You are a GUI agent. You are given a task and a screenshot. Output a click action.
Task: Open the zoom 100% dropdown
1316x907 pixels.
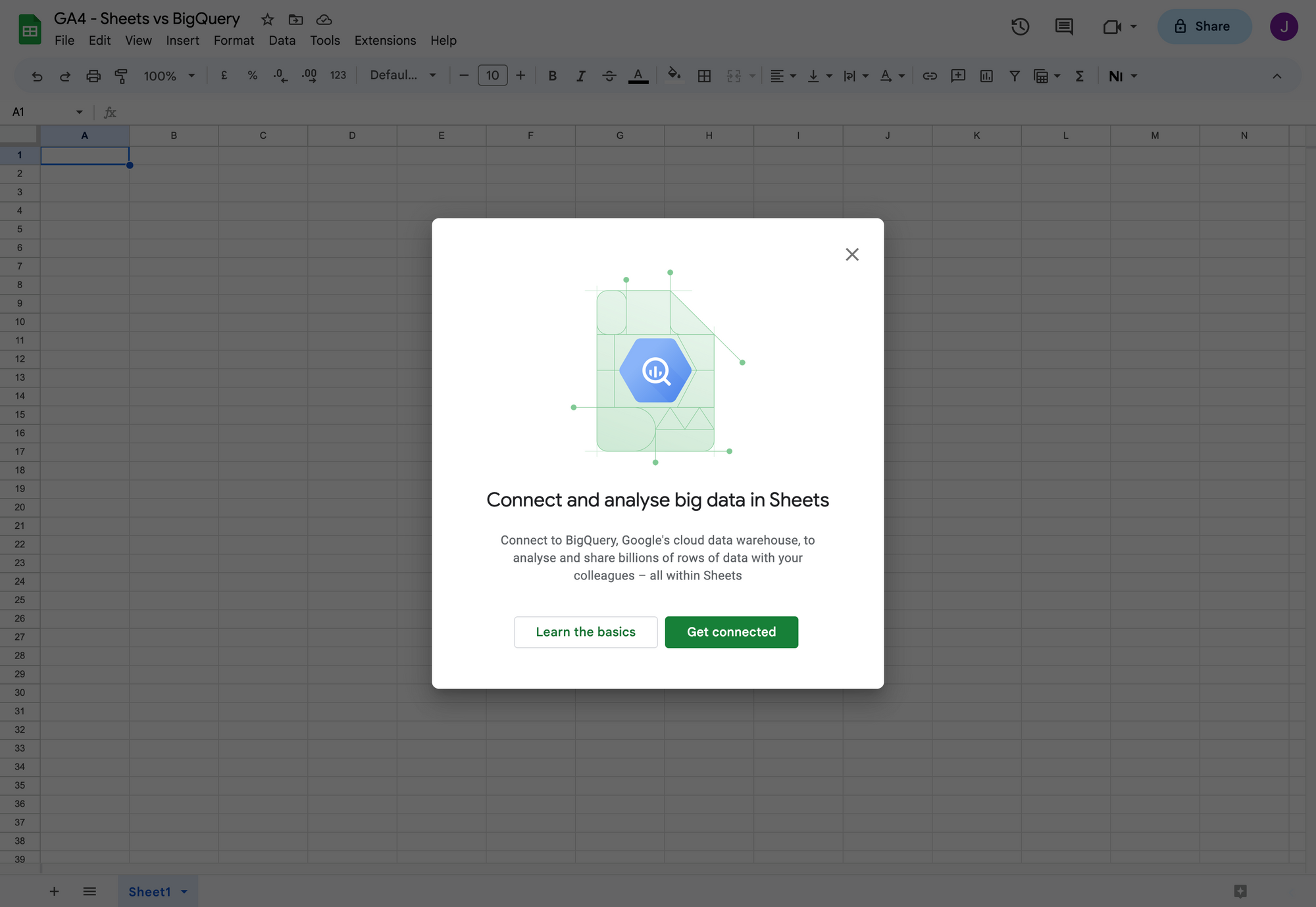point(169,76)
